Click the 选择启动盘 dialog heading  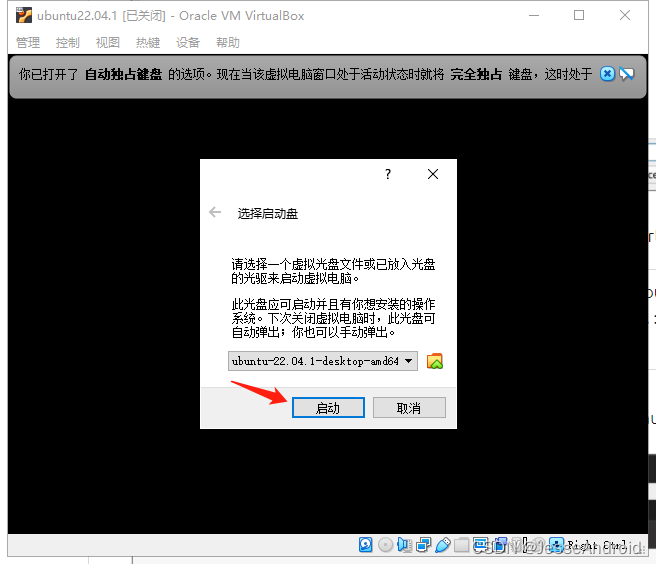268,213
